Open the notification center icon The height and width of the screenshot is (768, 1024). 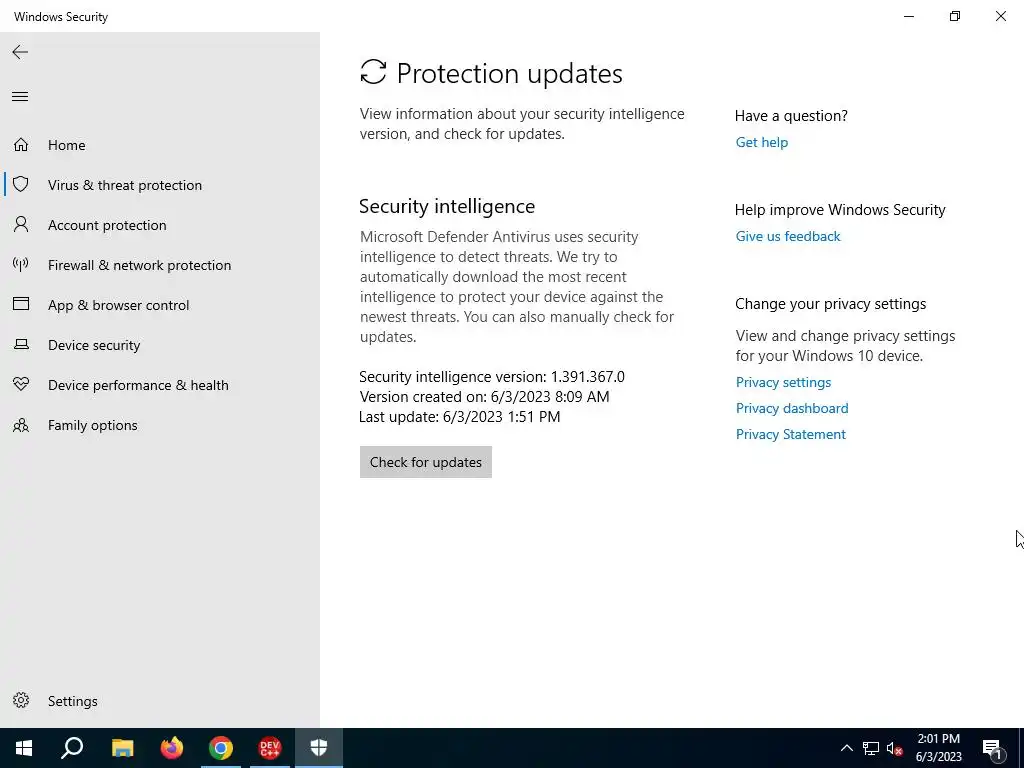tap(992, 748)
